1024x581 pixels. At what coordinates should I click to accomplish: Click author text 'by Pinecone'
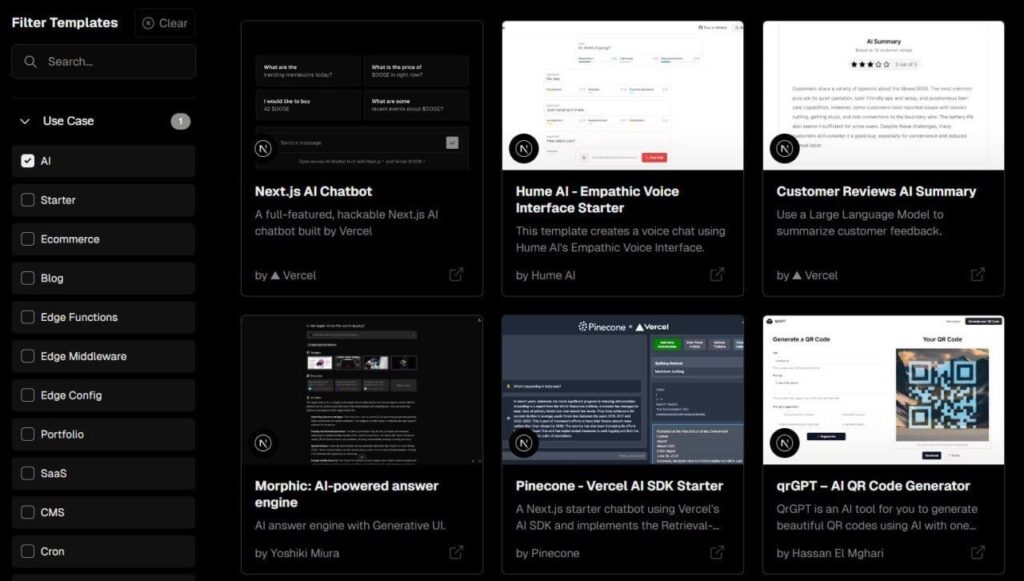click(547, 553)
